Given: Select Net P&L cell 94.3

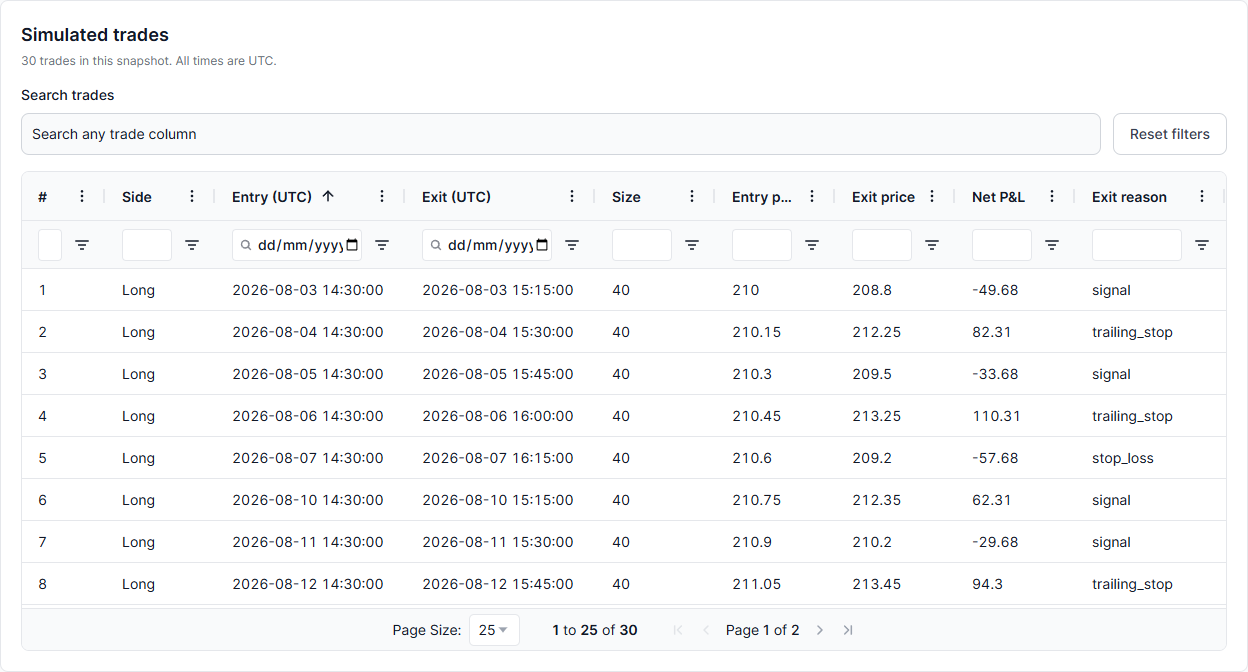Looking at the screenshot, I should (1015, 584).
